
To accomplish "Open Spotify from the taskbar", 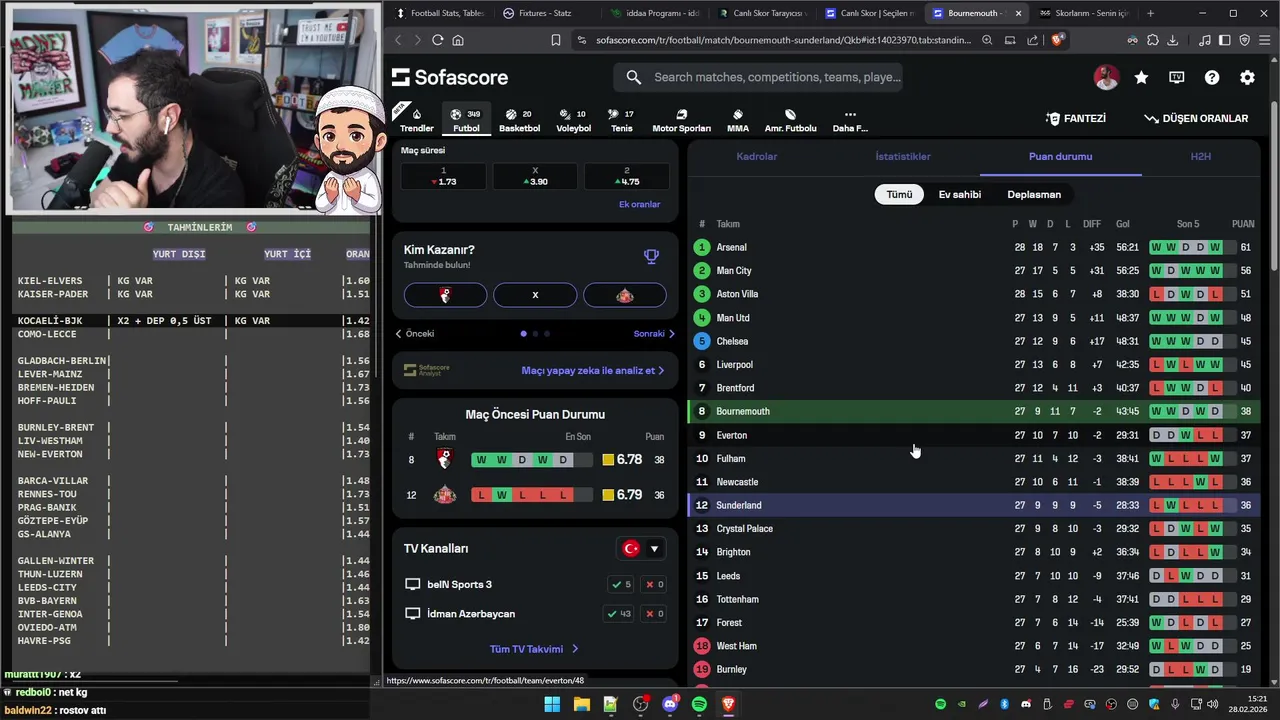I will coord(699,704).
